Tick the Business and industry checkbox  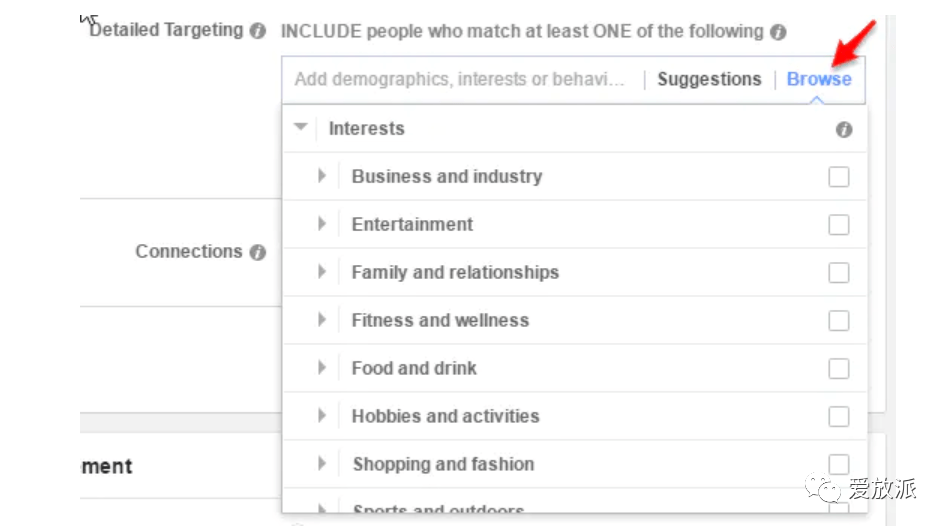click(x=839, y=177)
